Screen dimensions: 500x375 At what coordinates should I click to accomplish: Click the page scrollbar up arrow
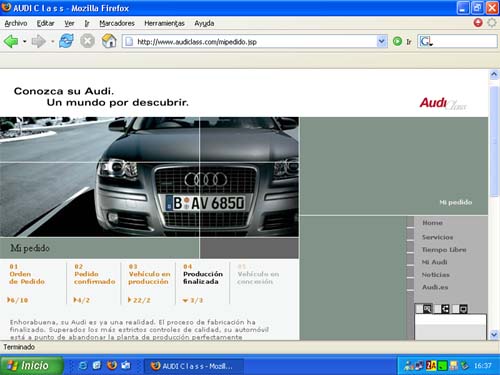point(494,74)
